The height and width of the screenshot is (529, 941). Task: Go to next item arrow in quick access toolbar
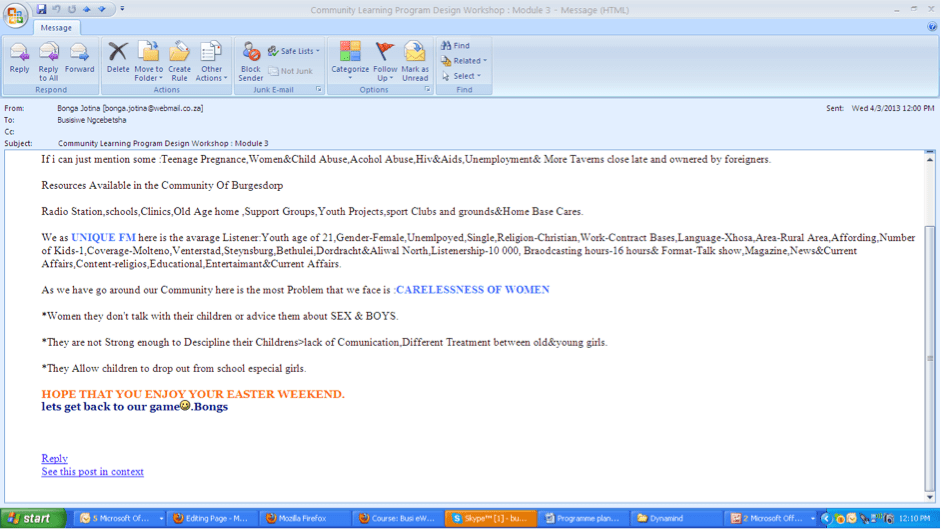(x=101, y=9)
